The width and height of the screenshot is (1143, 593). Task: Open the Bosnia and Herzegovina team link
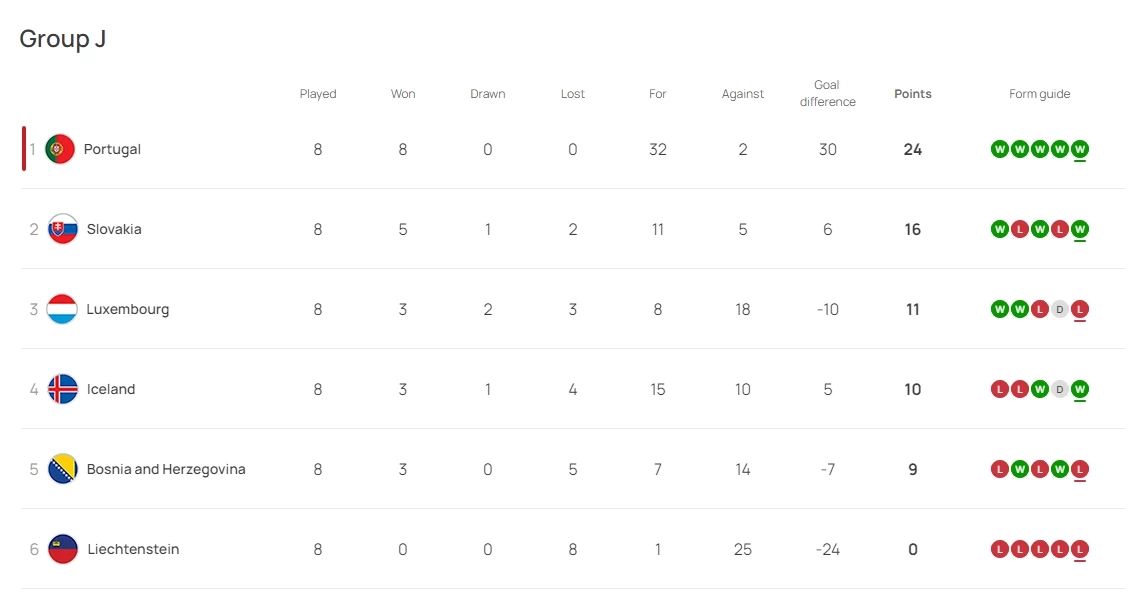(x=166, y=469)
